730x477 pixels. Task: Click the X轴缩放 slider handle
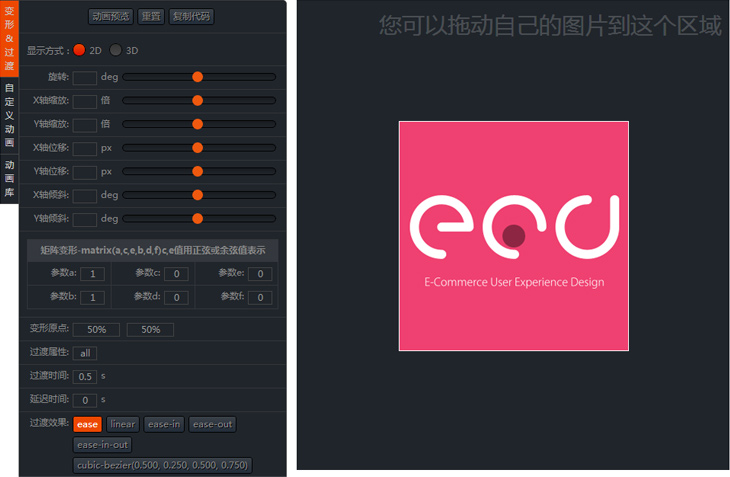pos(197,101)
